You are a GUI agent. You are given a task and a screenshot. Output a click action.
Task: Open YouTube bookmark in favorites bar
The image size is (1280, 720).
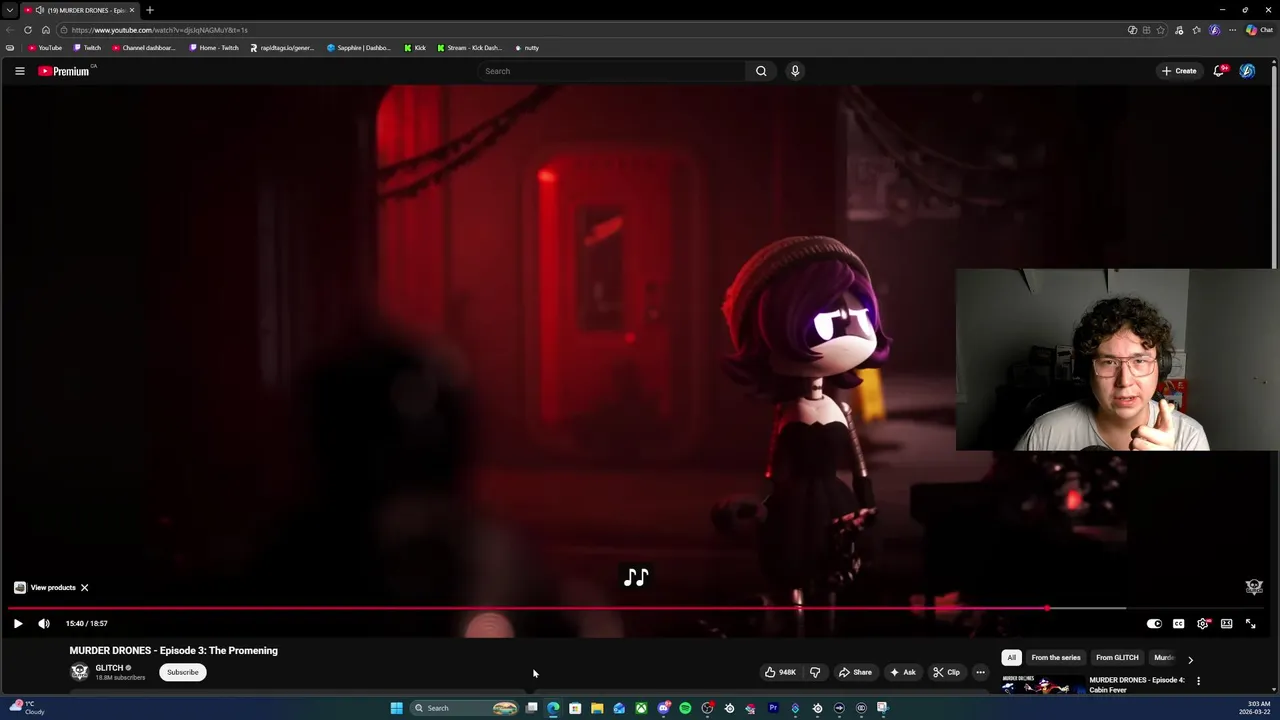45,48
